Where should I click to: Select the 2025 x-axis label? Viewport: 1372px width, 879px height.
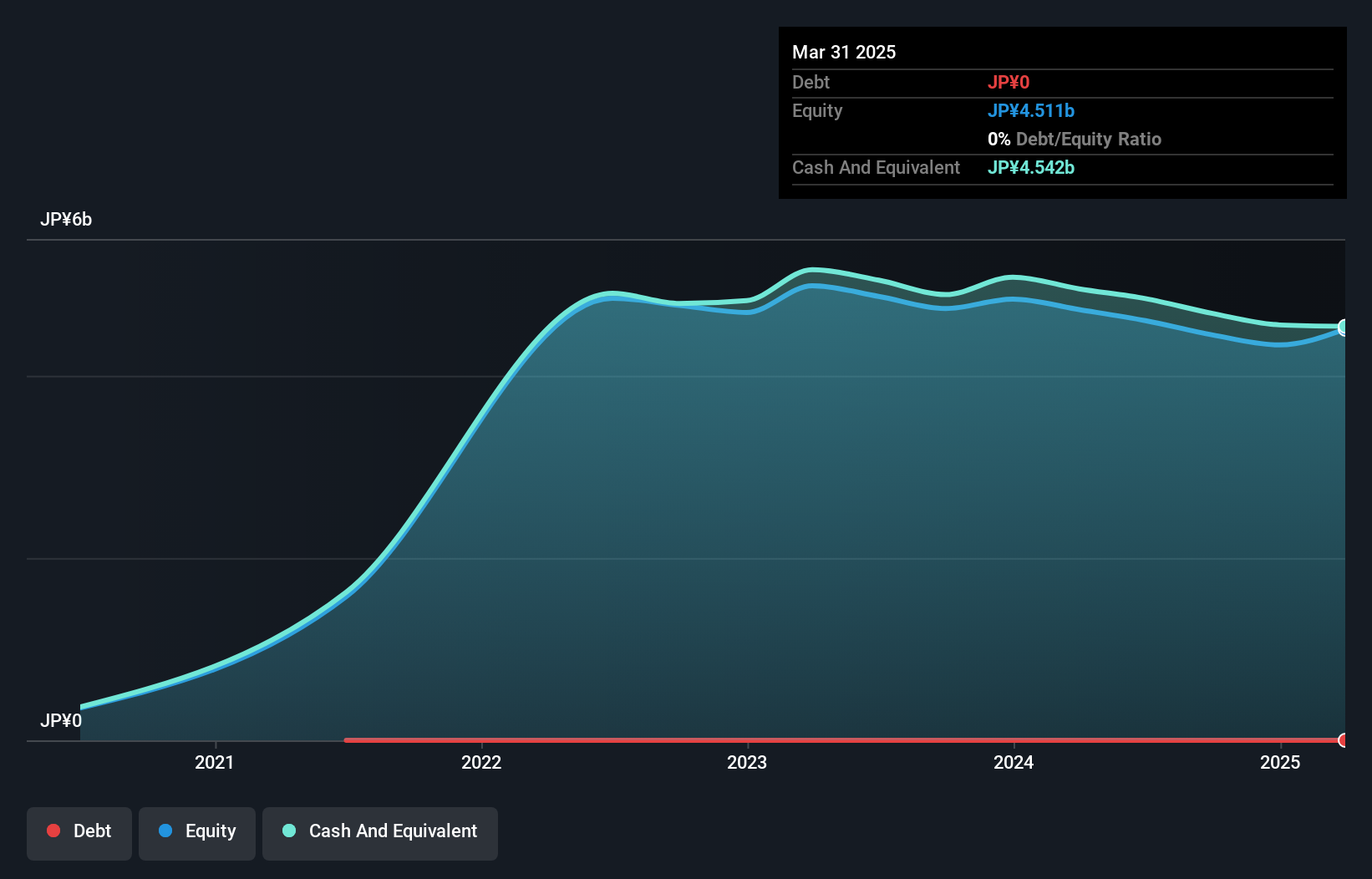pos(1280,762)
